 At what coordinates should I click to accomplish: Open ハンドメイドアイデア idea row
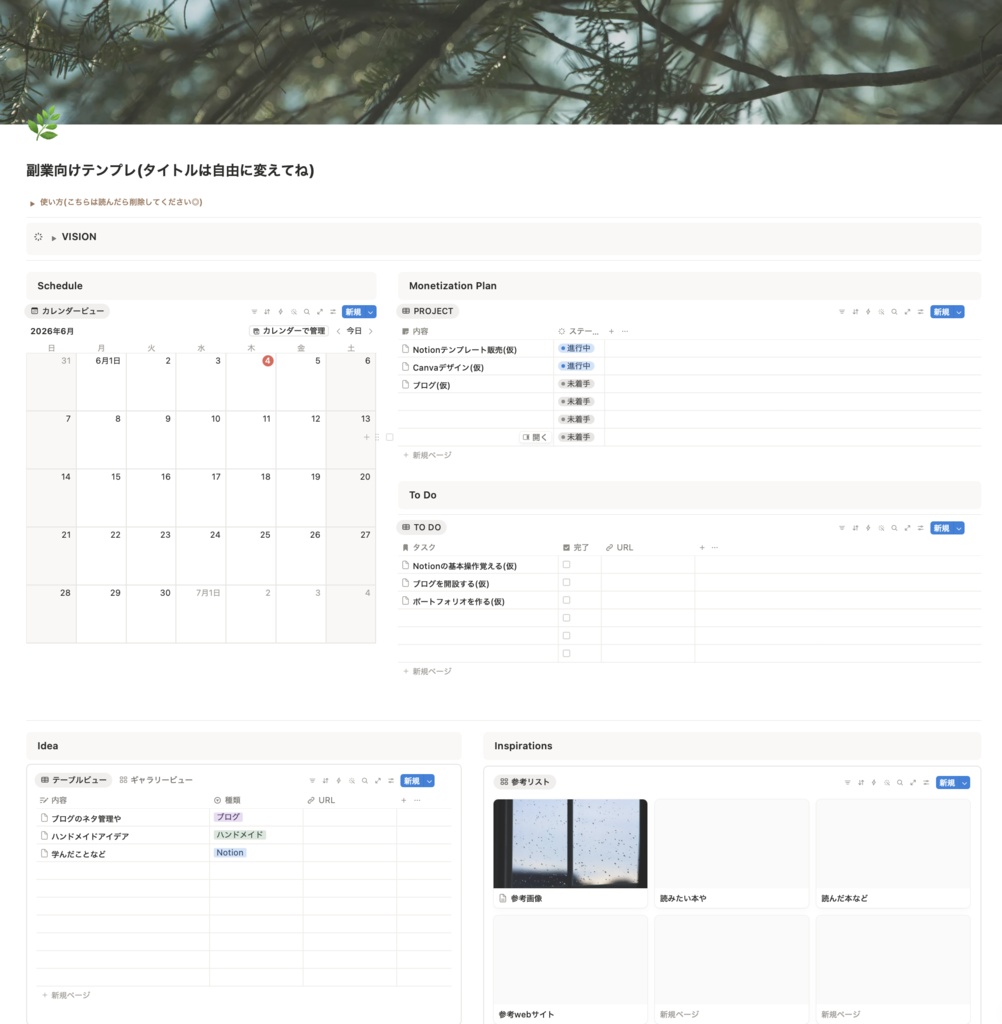[90, 837]
